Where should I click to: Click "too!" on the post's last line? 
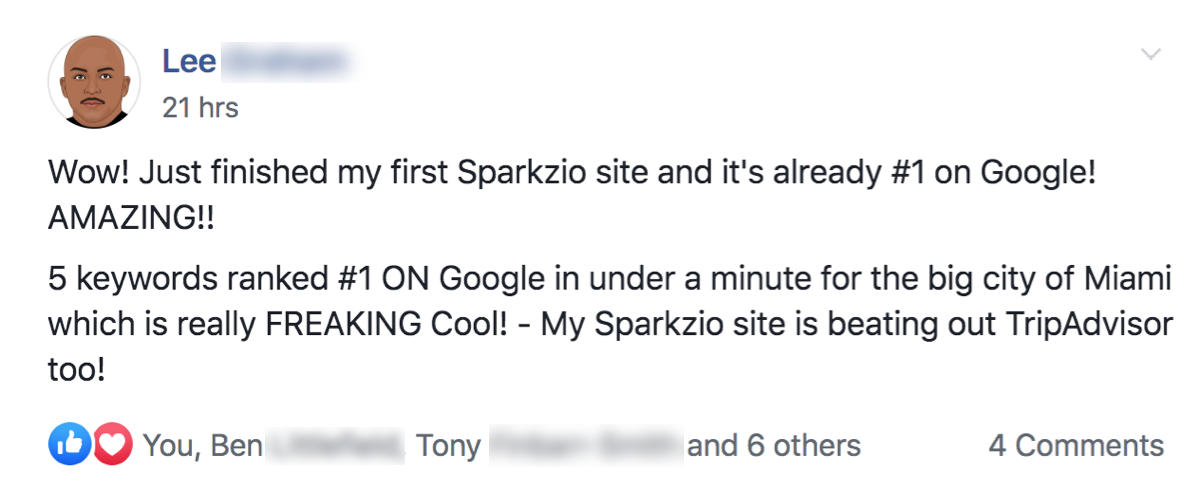coord(76,371)
